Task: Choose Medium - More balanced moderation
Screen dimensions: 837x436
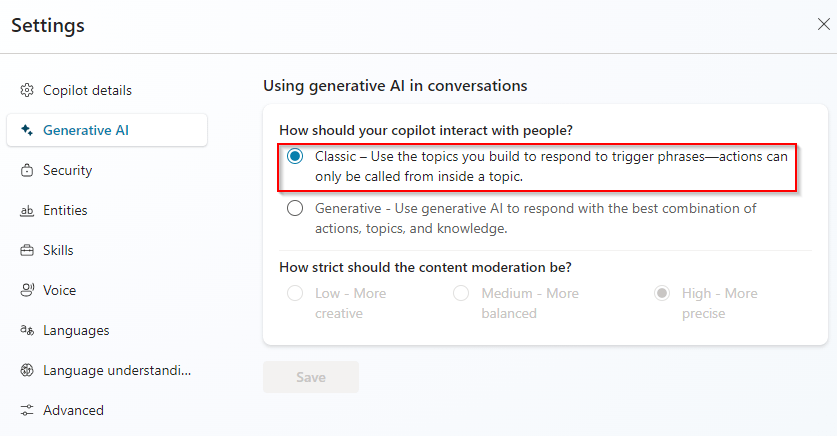Action: 461,294
